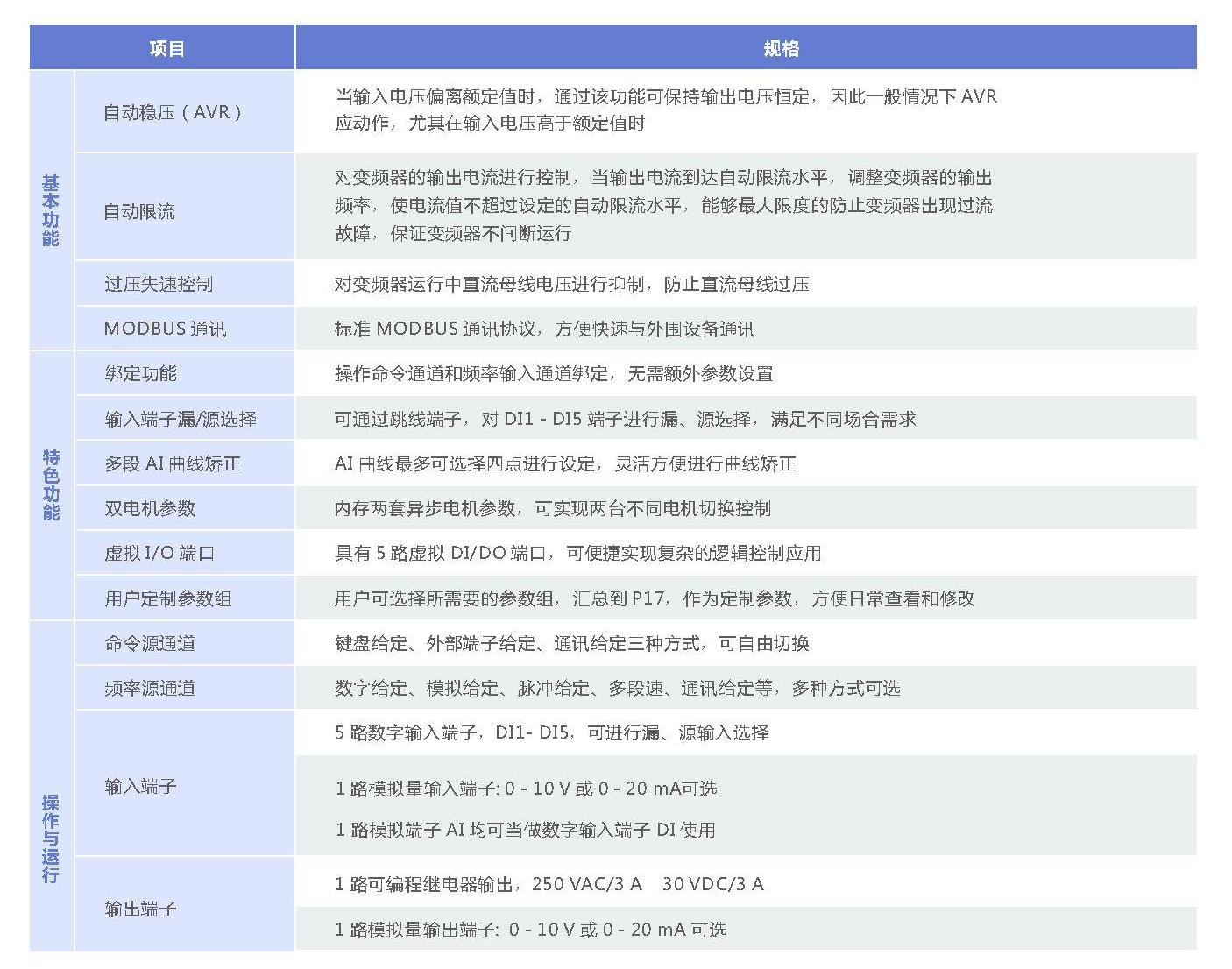1232x969 pixels.
Task: Select the 多段 AI 曲线矫正 label
Action: tap(173, 463)
